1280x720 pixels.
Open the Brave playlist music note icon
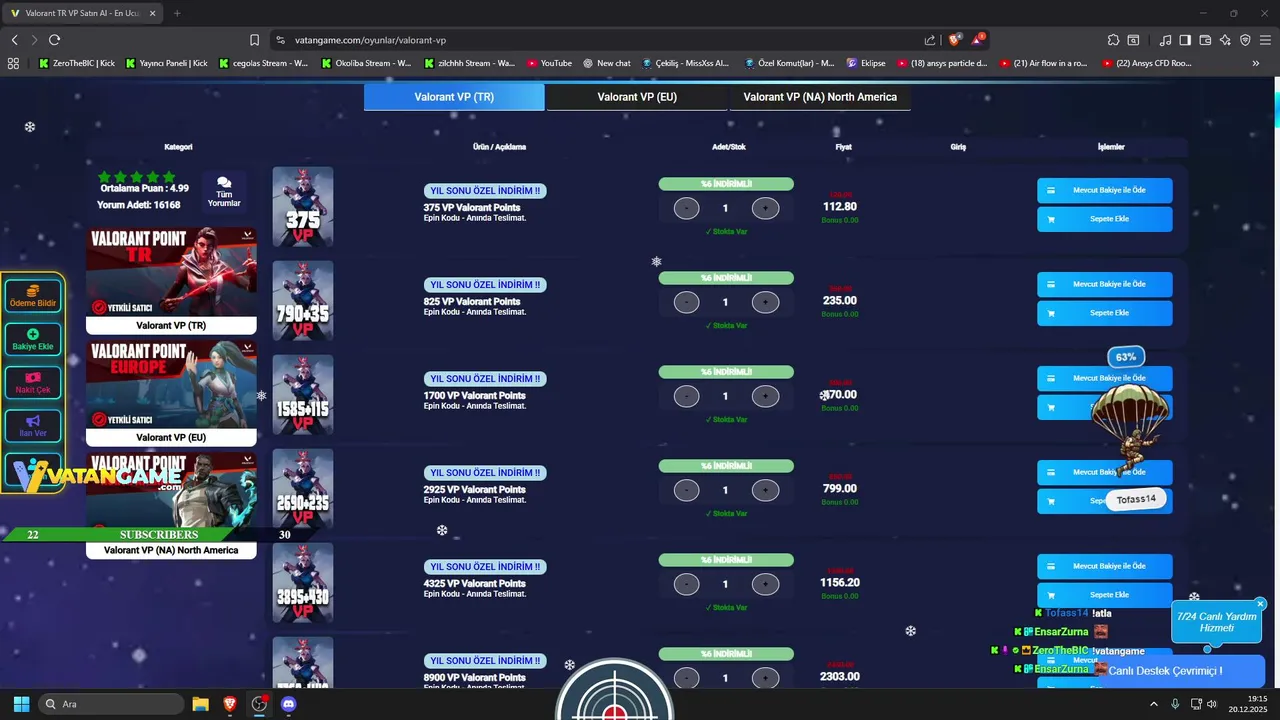[1165, 40]
